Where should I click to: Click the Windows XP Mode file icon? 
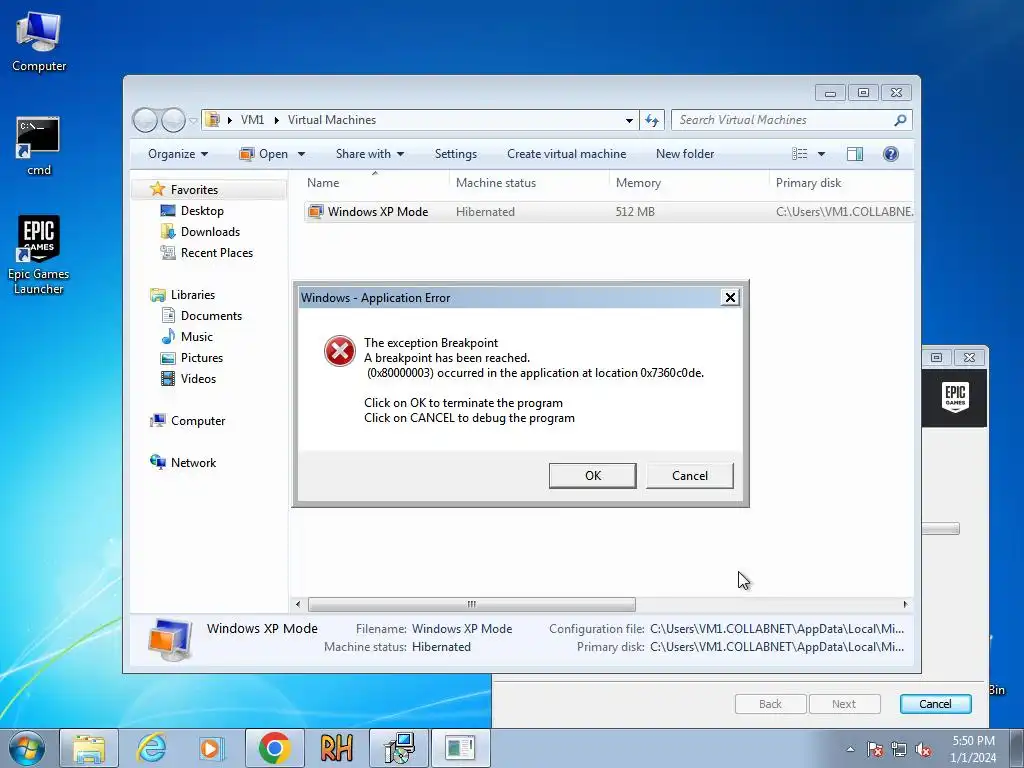click(315, 212)
